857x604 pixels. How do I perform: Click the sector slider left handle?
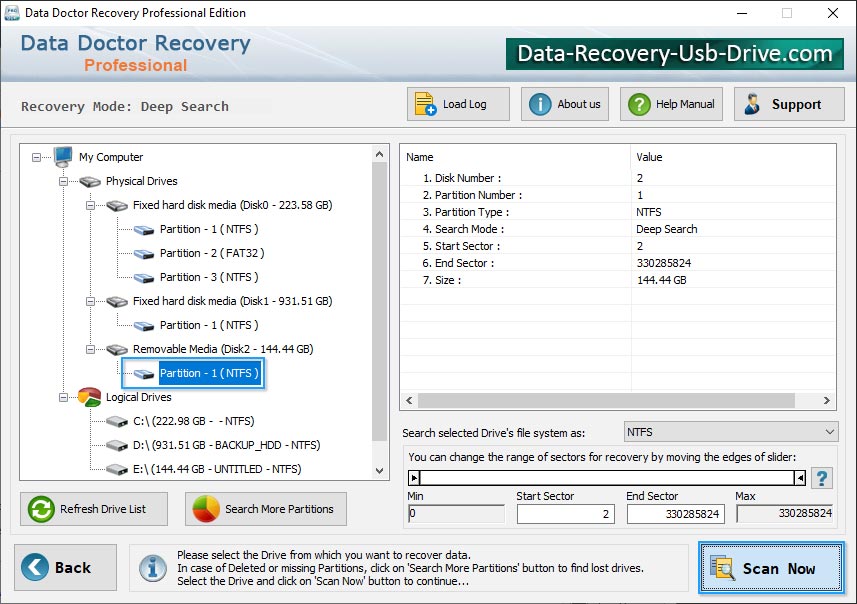pos(414,478)
